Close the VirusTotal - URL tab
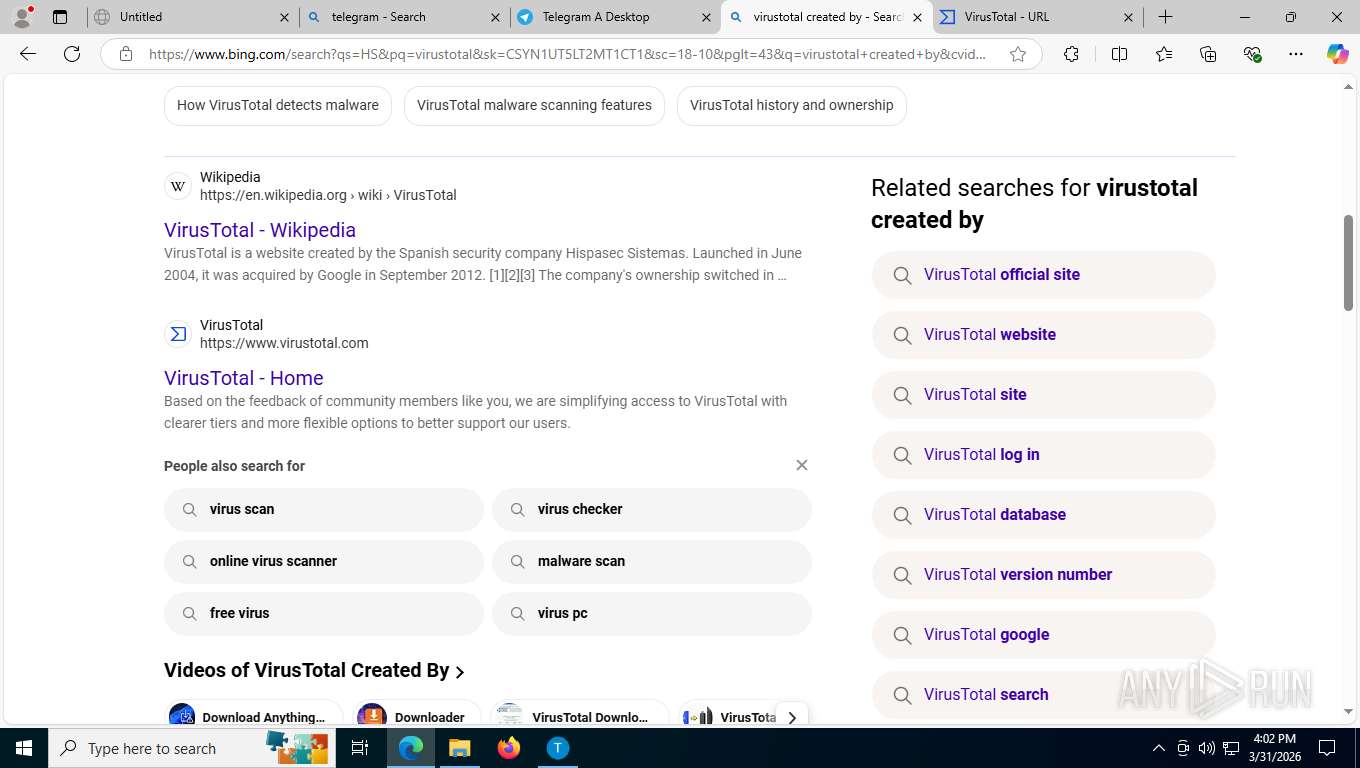 tap(1128, 17)
